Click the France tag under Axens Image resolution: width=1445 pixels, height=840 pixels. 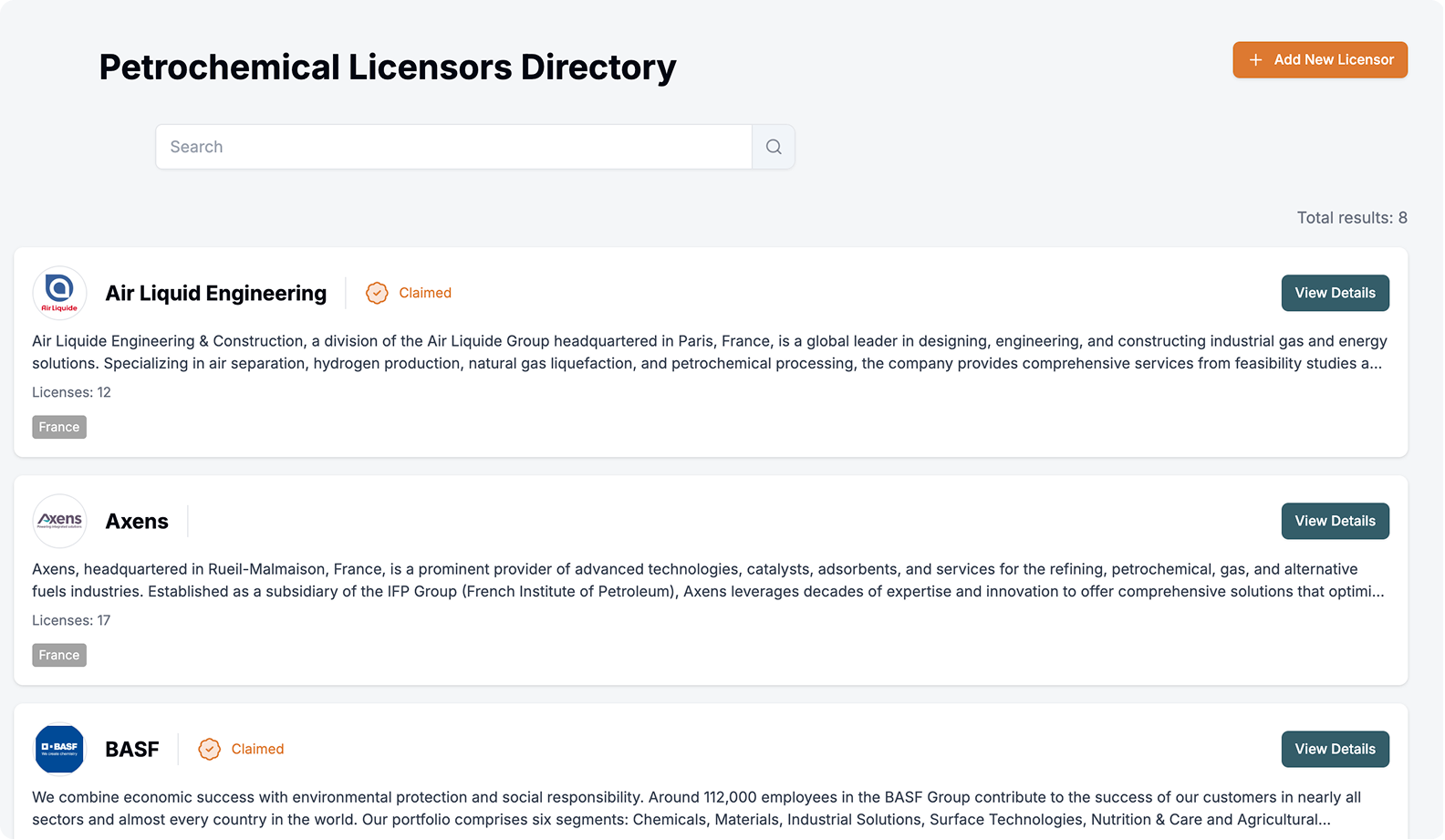[x=59, y=655]
